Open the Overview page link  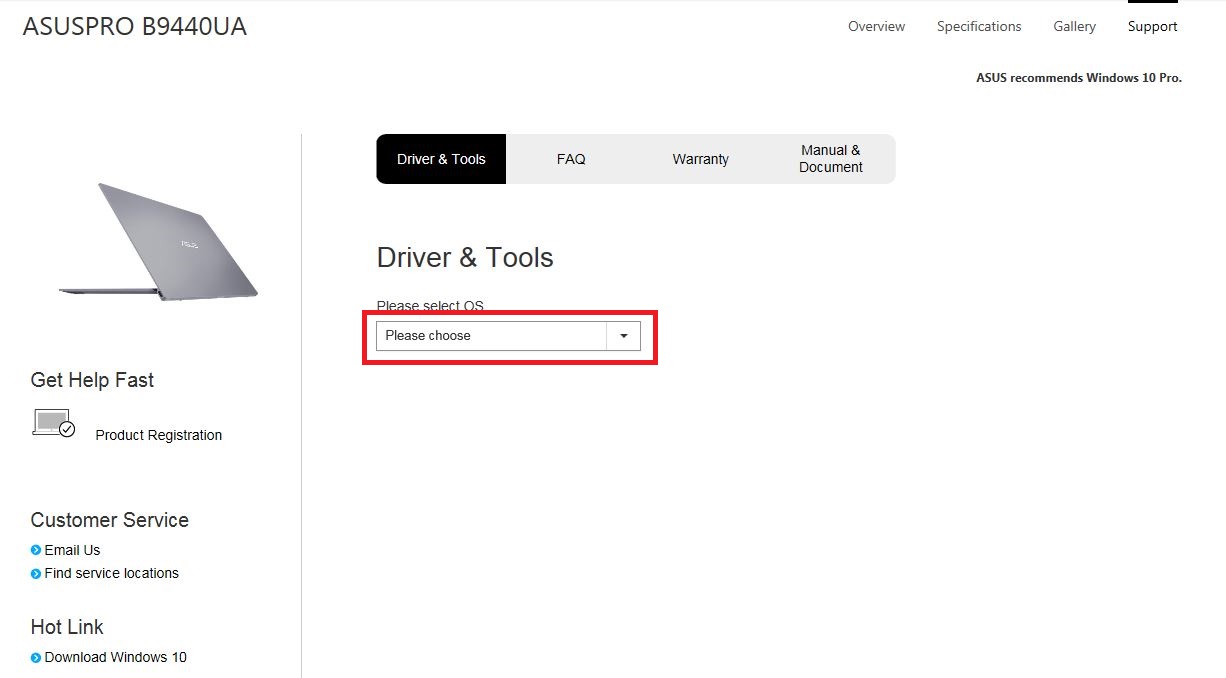[x=876, y=26]
